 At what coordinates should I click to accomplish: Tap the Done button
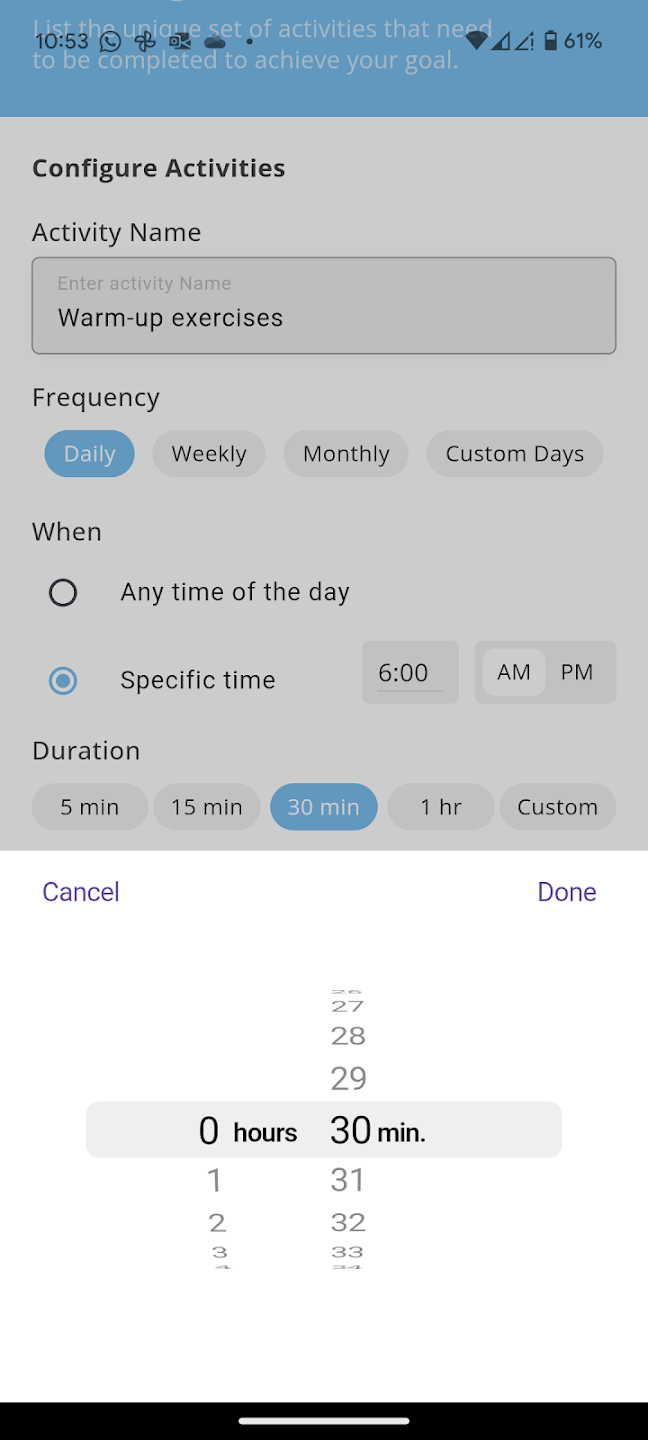click(x=566, y=891)
